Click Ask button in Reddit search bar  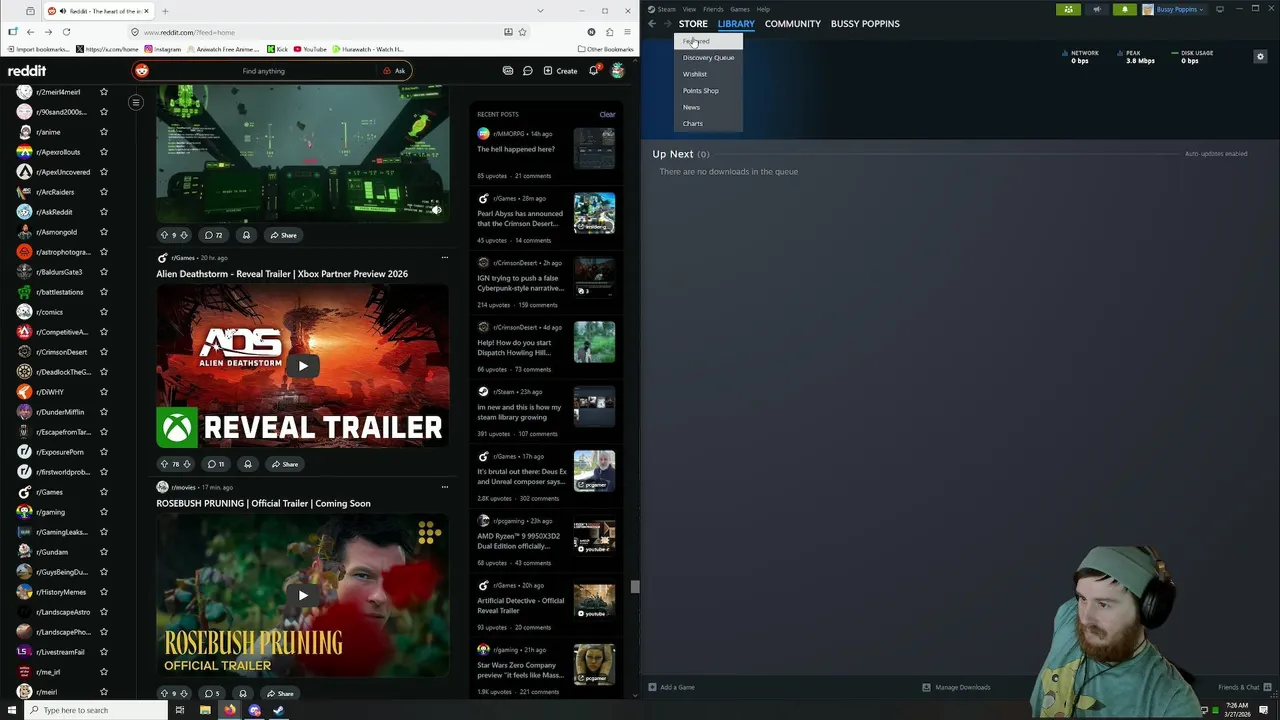pyautogui.click(x=394, y=71)
